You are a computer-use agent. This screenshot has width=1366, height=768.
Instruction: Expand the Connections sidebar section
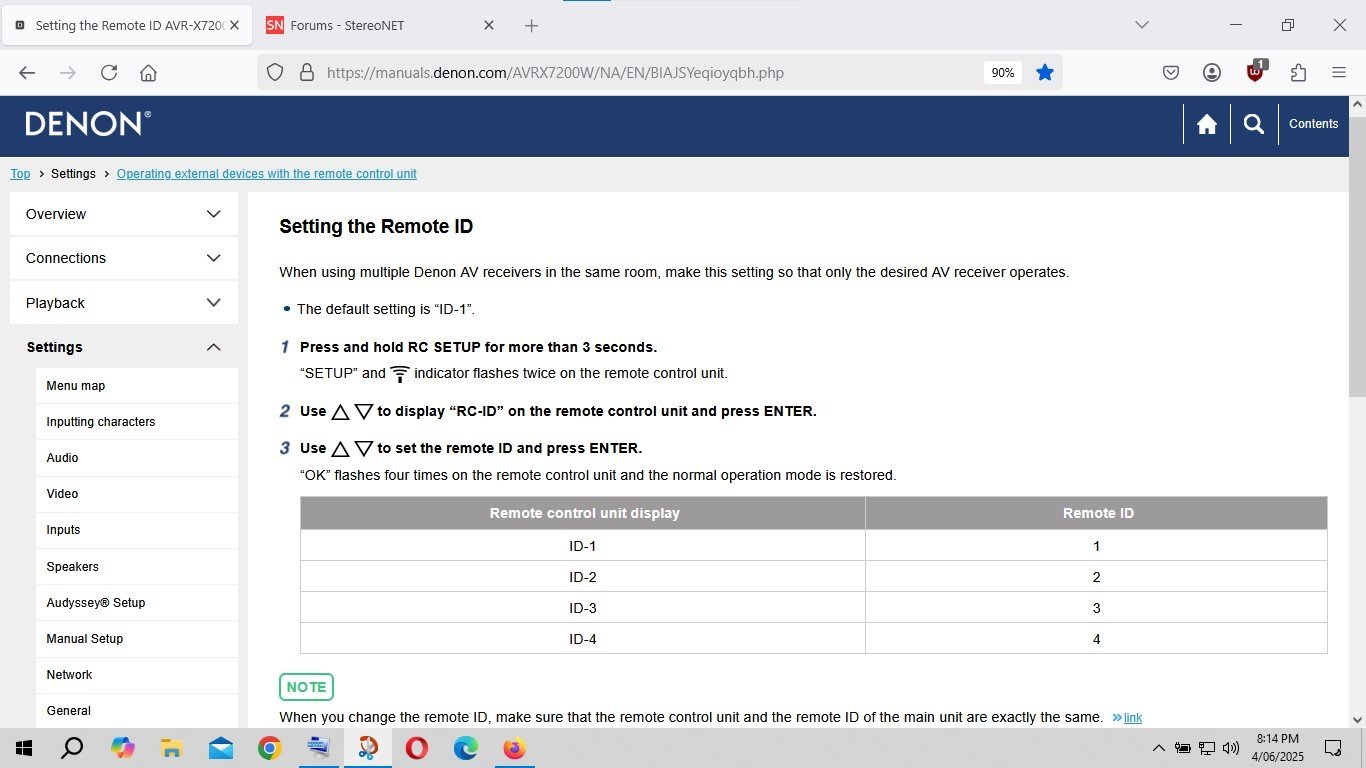(x=124, y=258)
